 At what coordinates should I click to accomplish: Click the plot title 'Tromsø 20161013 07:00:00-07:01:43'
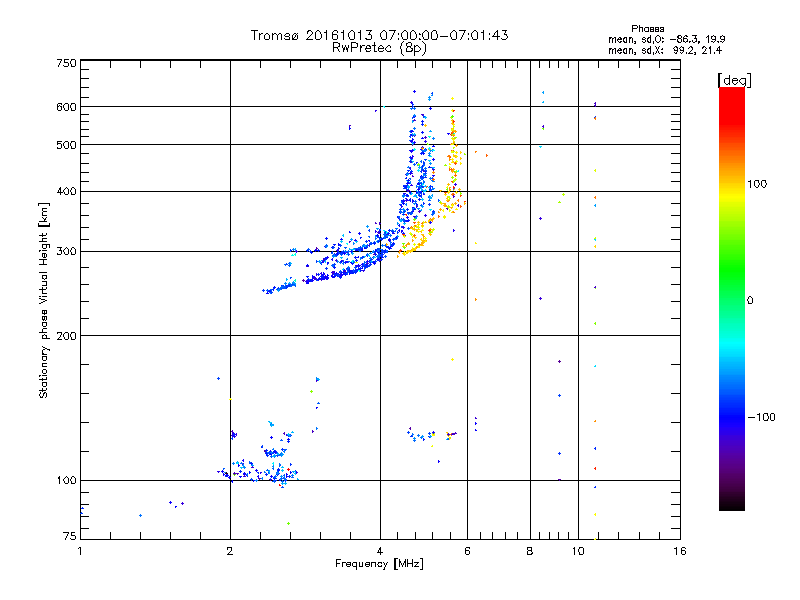pos(379,35)
